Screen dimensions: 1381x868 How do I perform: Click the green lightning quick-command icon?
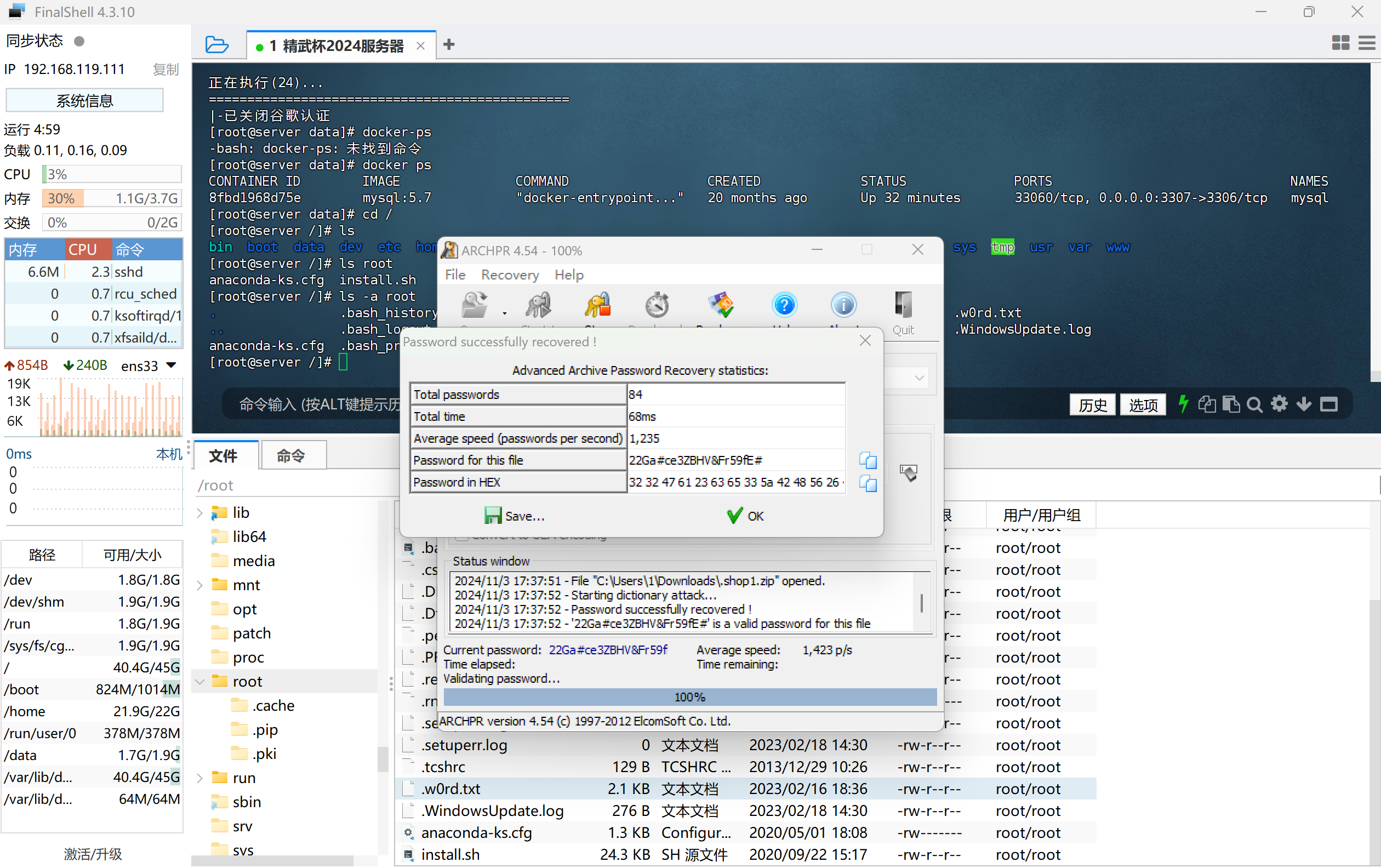(1183, 404)
